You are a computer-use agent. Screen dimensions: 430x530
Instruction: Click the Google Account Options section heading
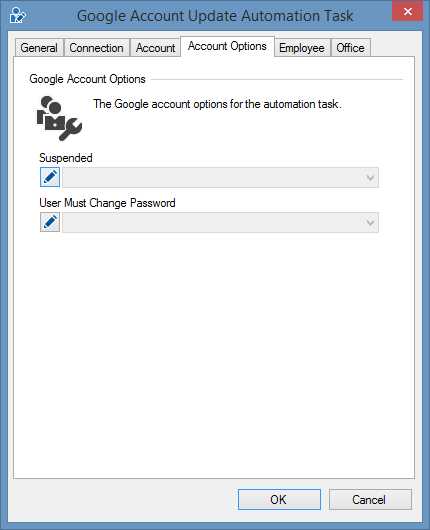[x=87, y=79]
